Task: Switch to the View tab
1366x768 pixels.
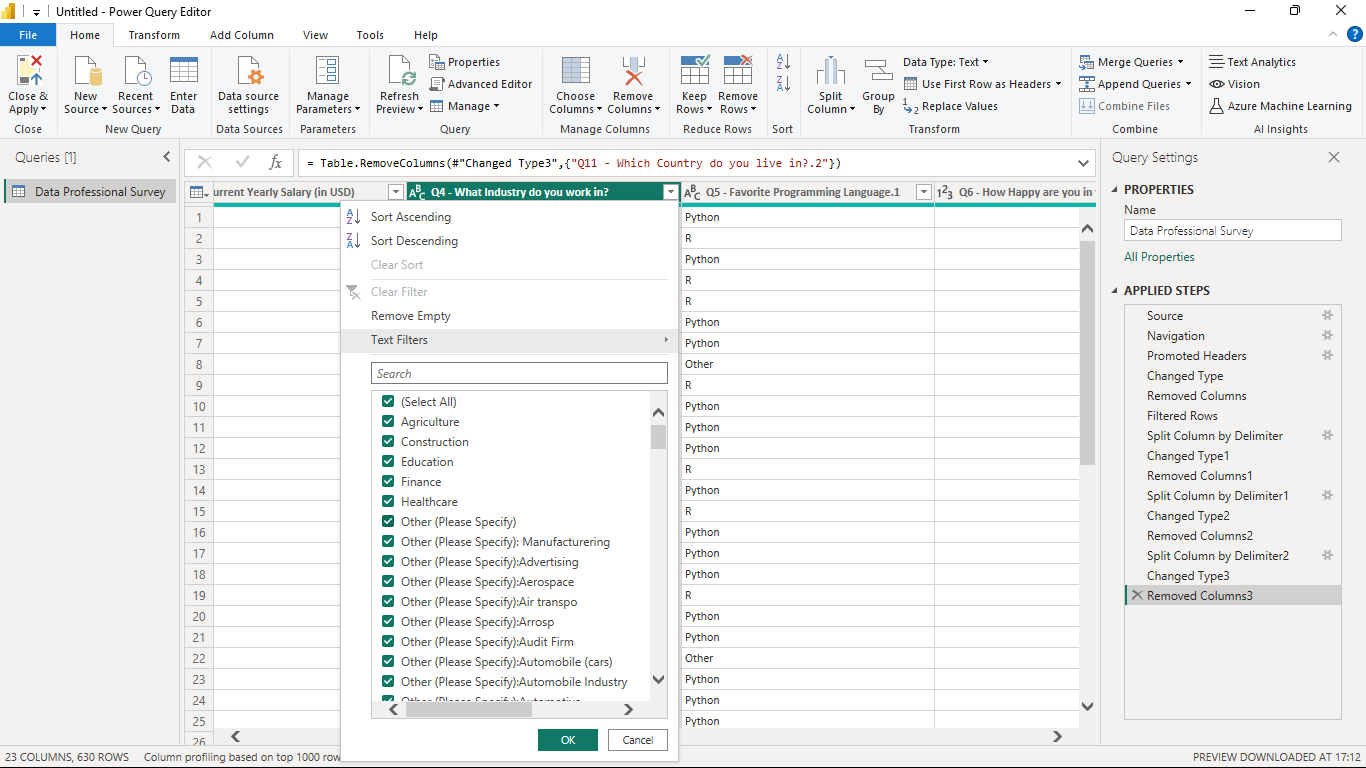Action: pos(315,35)
